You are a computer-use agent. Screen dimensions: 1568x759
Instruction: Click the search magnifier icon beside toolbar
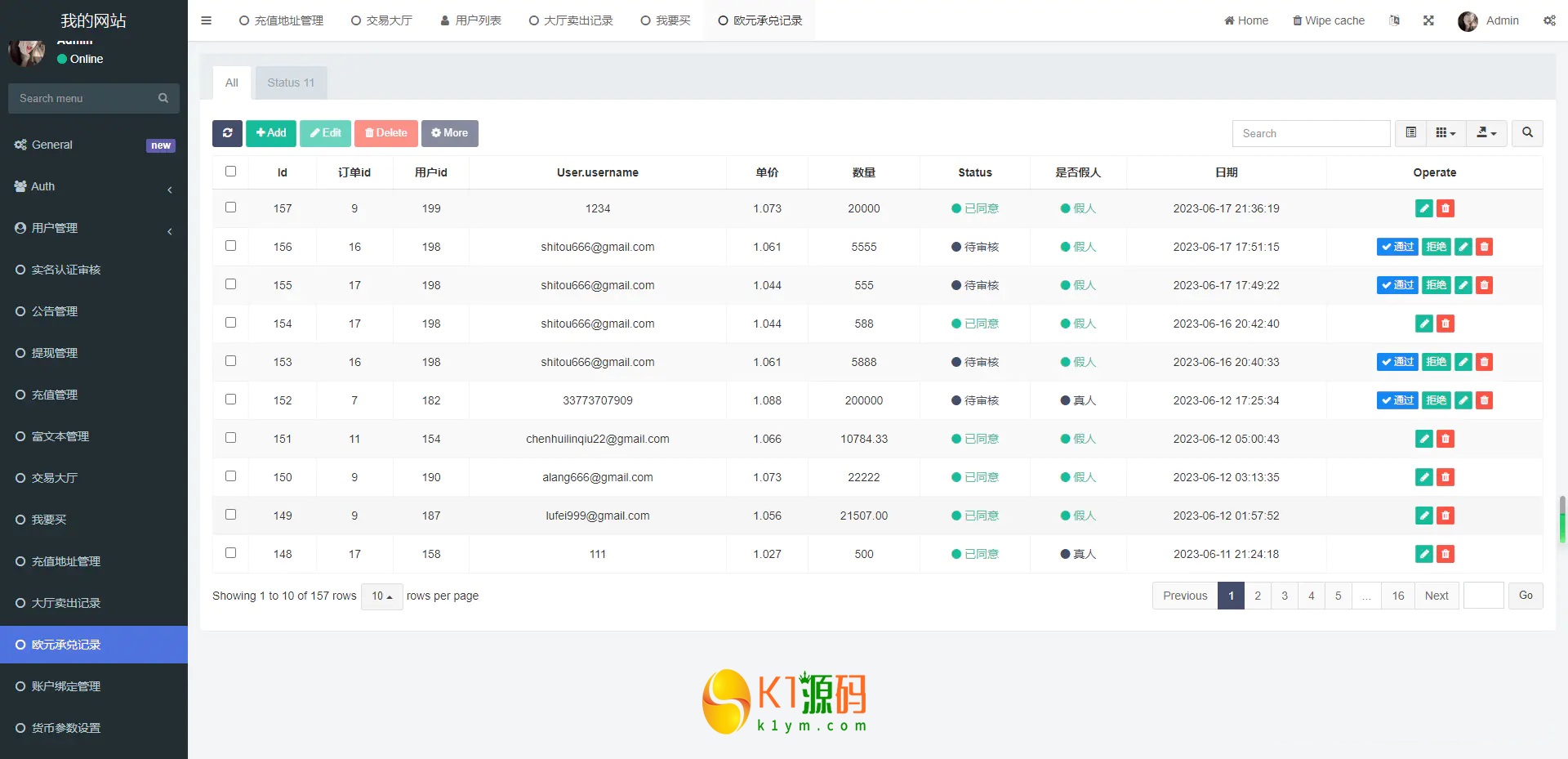pos(1527,133)
